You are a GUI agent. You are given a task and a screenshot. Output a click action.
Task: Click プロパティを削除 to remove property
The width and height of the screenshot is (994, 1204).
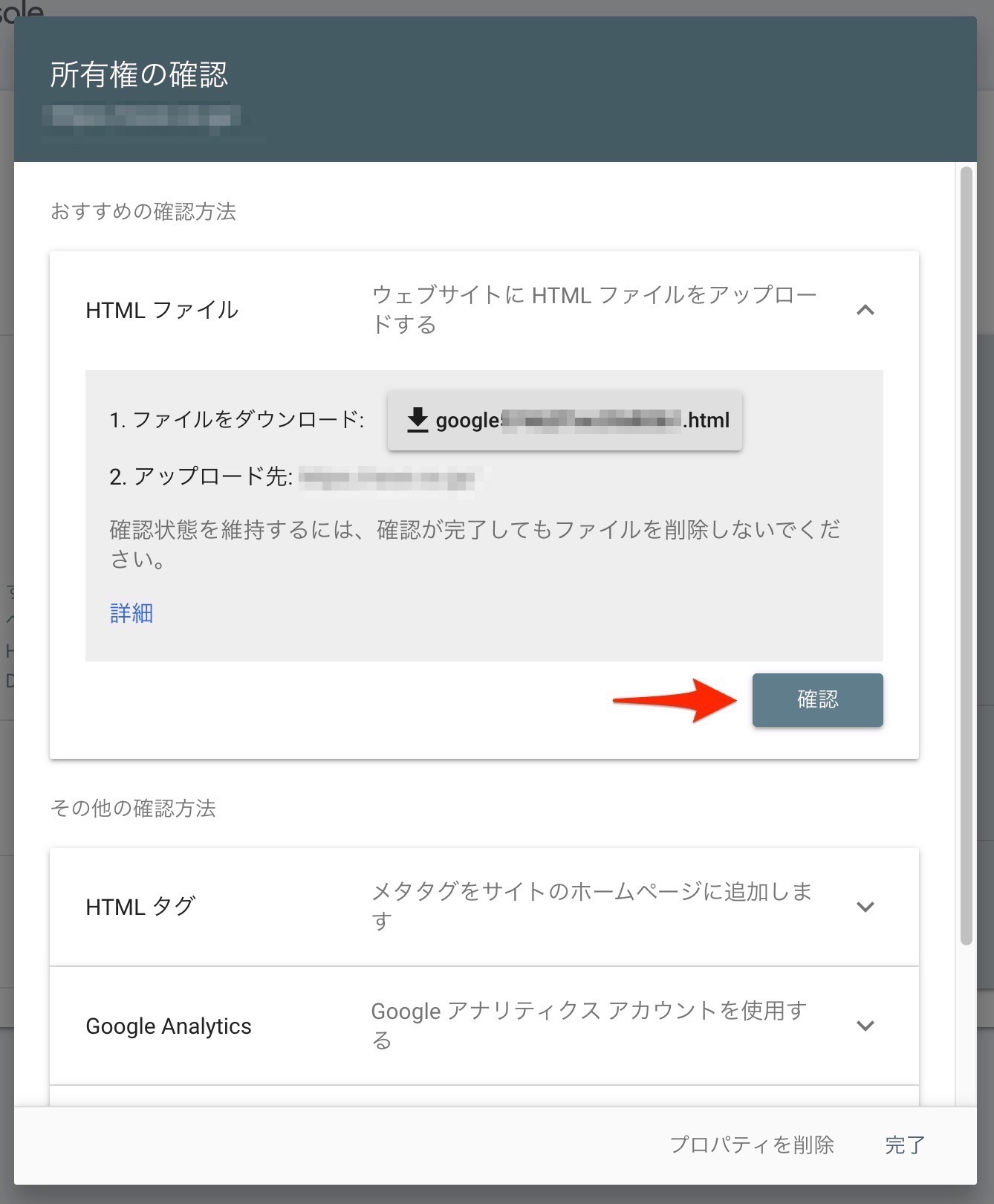[x=752, y=1145]
